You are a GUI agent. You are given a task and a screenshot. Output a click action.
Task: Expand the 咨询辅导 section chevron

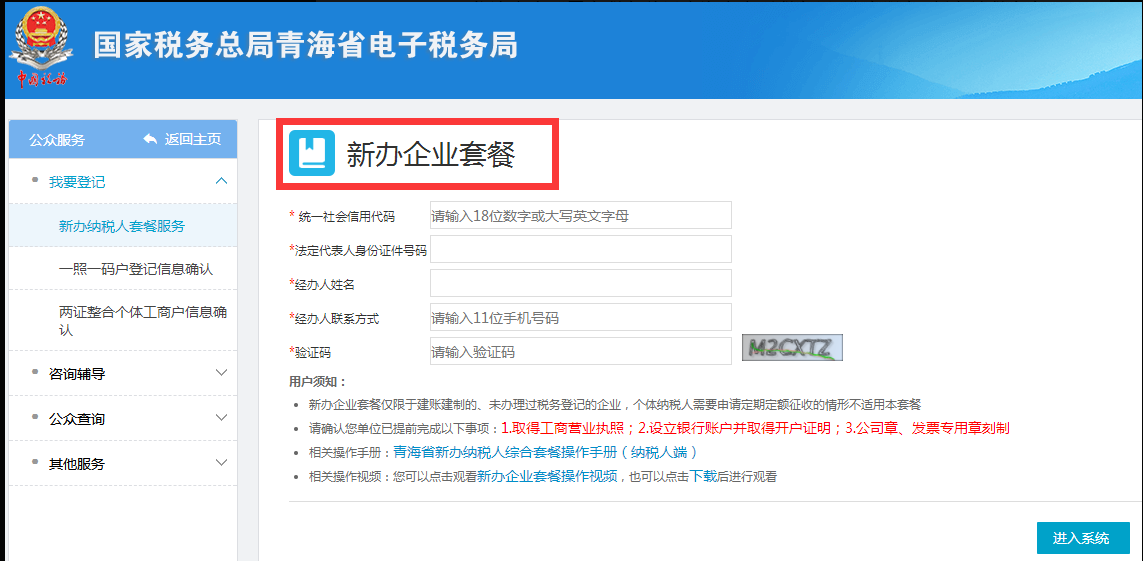point(222,373)
